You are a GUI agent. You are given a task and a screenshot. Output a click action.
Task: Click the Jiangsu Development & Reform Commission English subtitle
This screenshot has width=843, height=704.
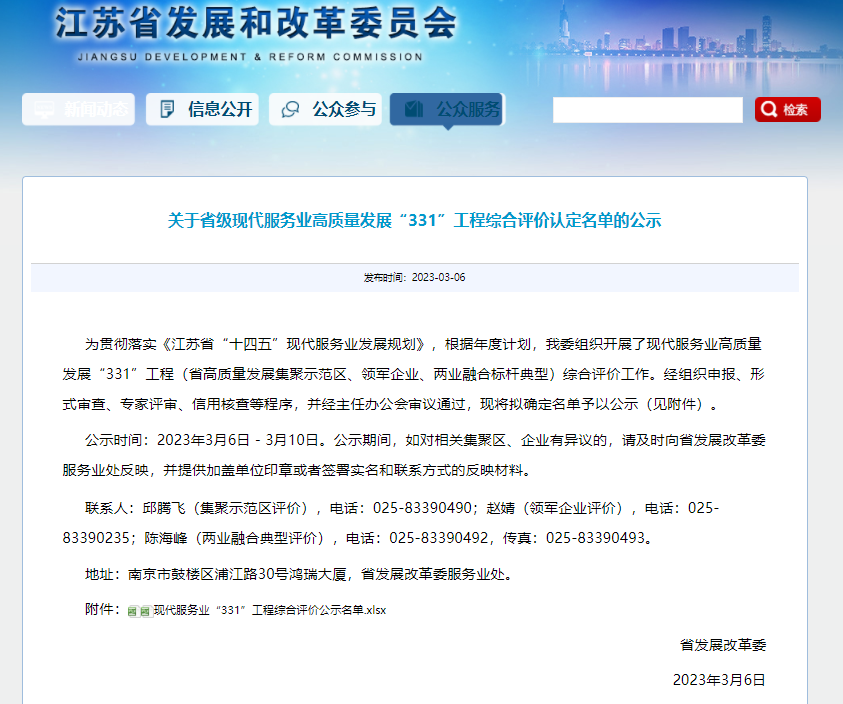pos(249,57)
